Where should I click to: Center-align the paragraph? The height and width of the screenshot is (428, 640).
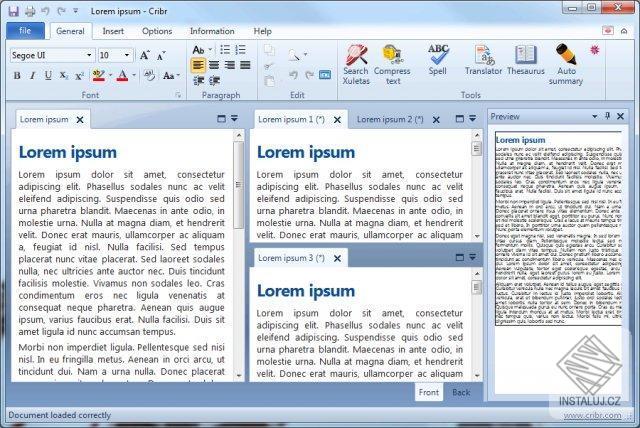coord(214,65)
